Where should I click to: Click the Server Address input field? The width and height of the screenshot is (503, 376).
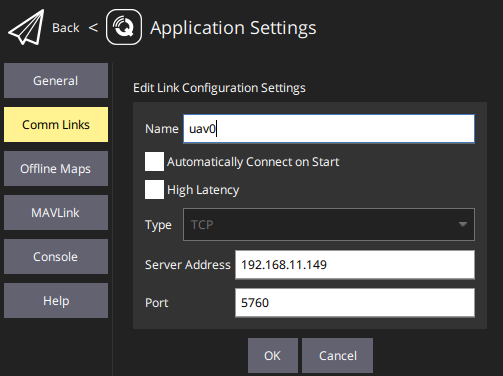355,265
